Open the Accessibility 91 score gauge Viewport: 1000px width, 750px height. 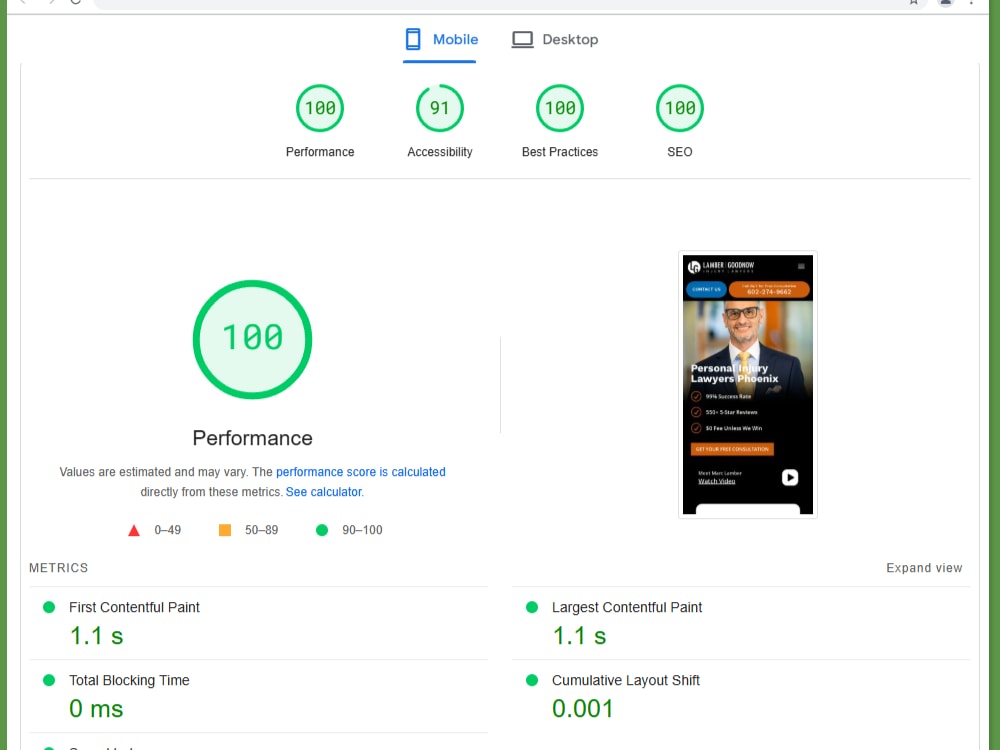[440, 108]
